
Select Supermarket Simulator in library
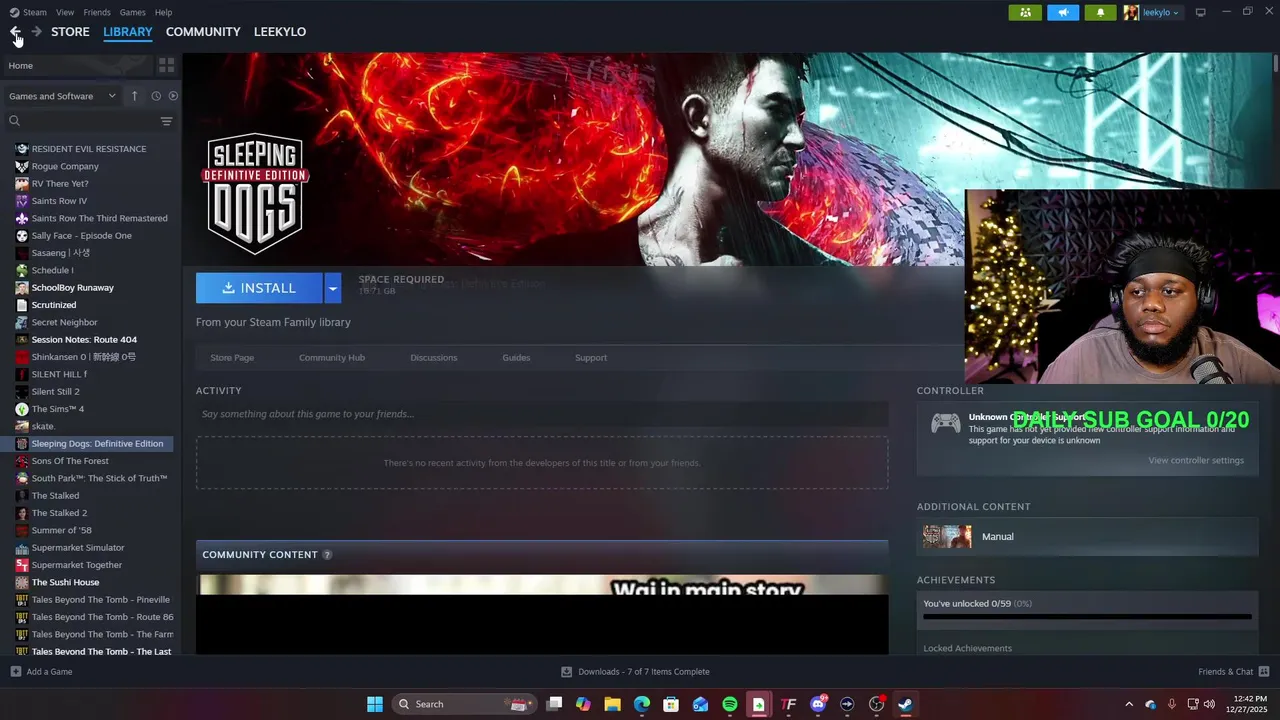(x=78, y=548)
